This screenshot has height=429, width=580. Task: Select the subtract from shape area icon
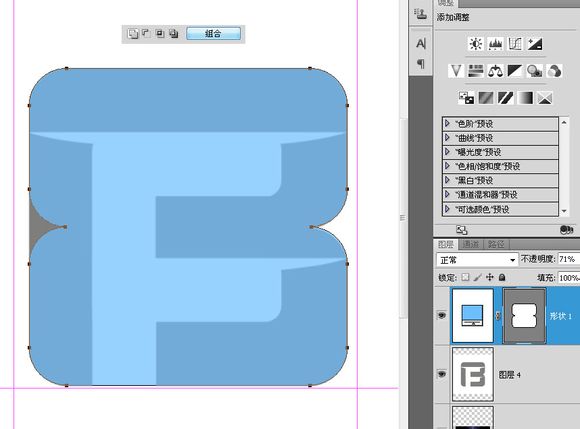[146, 34]
